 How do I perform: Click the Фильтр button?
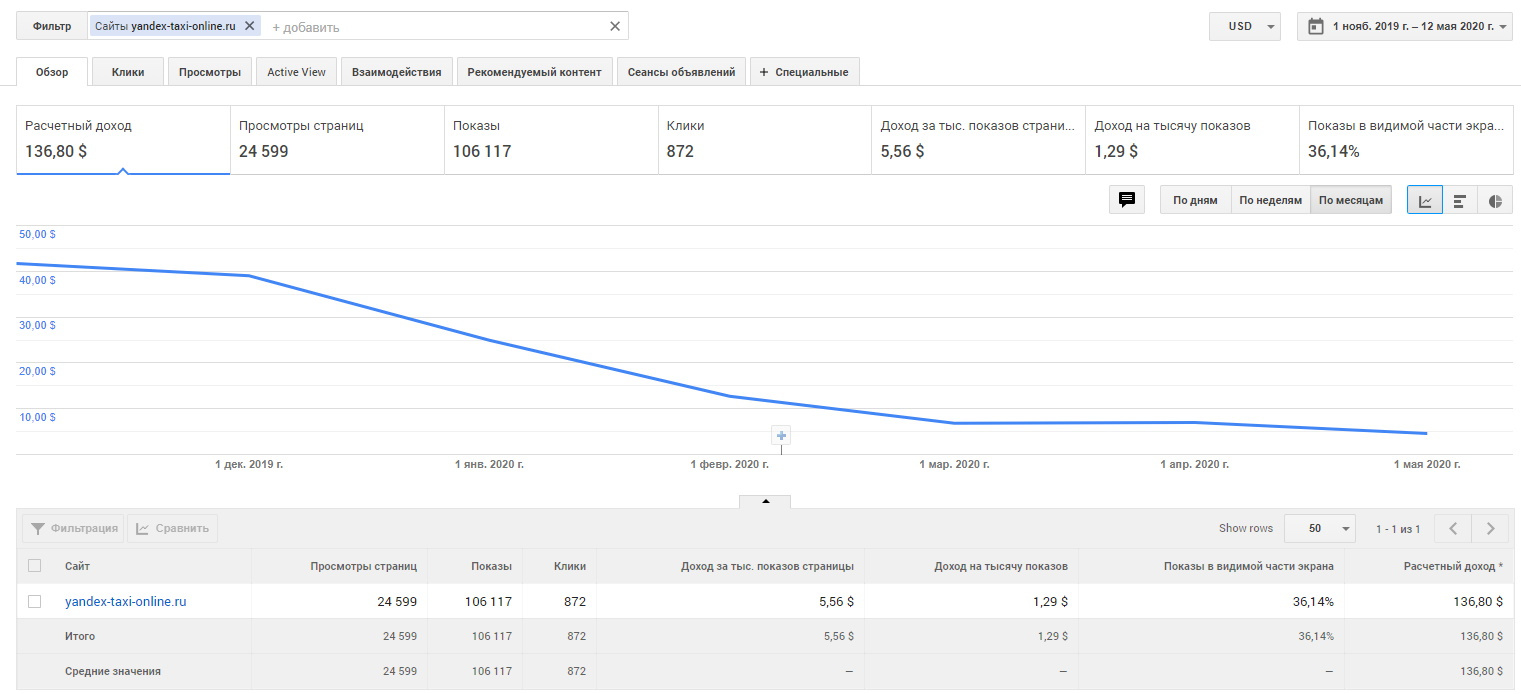point(52,26)
